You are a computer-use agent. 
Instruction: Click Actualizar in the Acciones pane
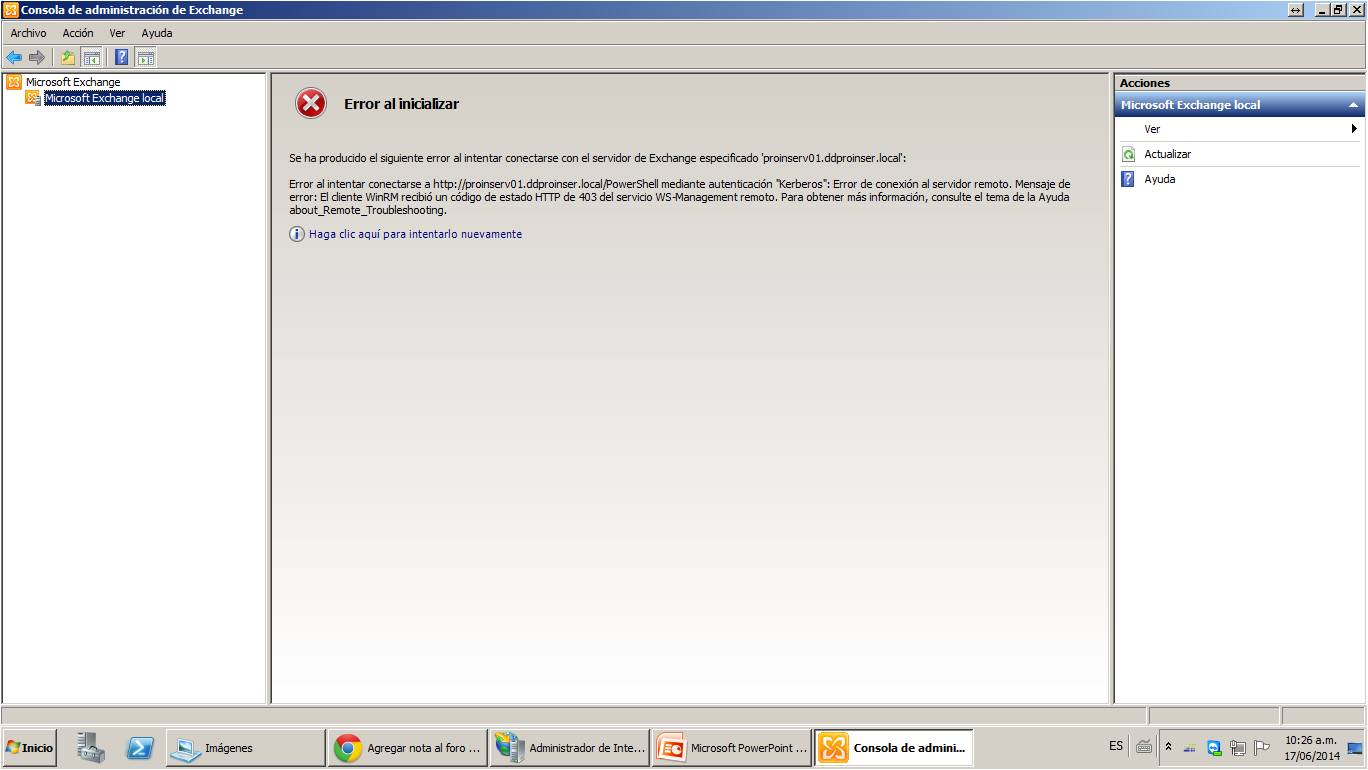1168,154
